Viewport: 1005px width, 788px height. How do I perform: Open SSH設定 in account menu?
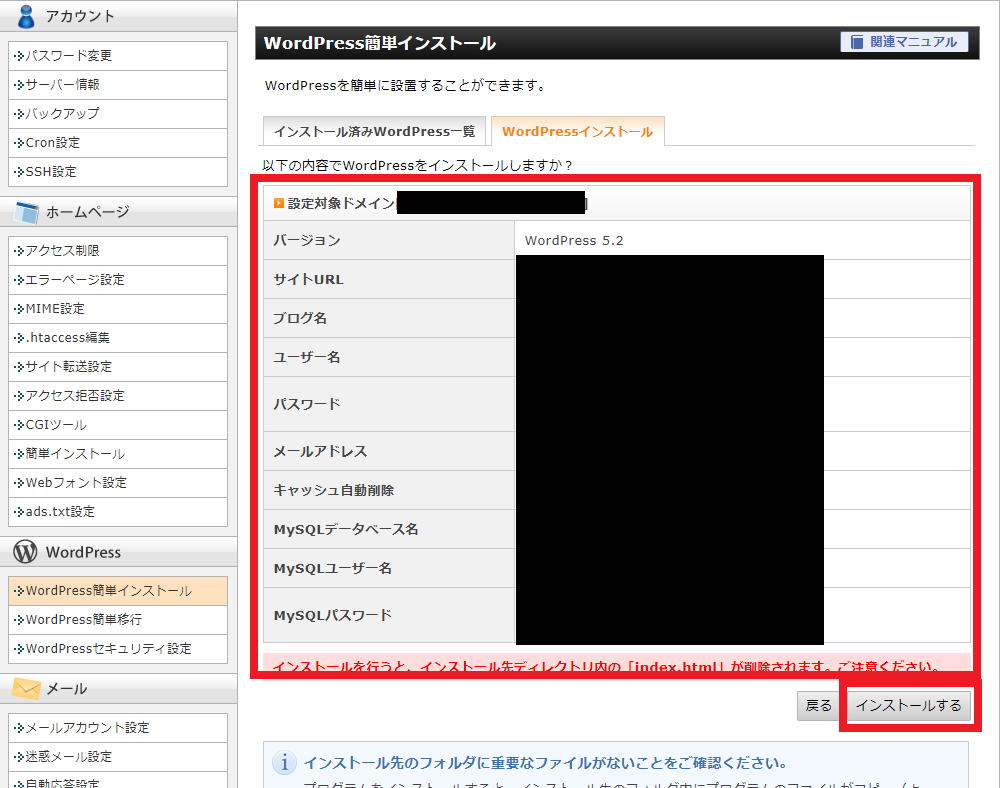(x=50, y=172)
